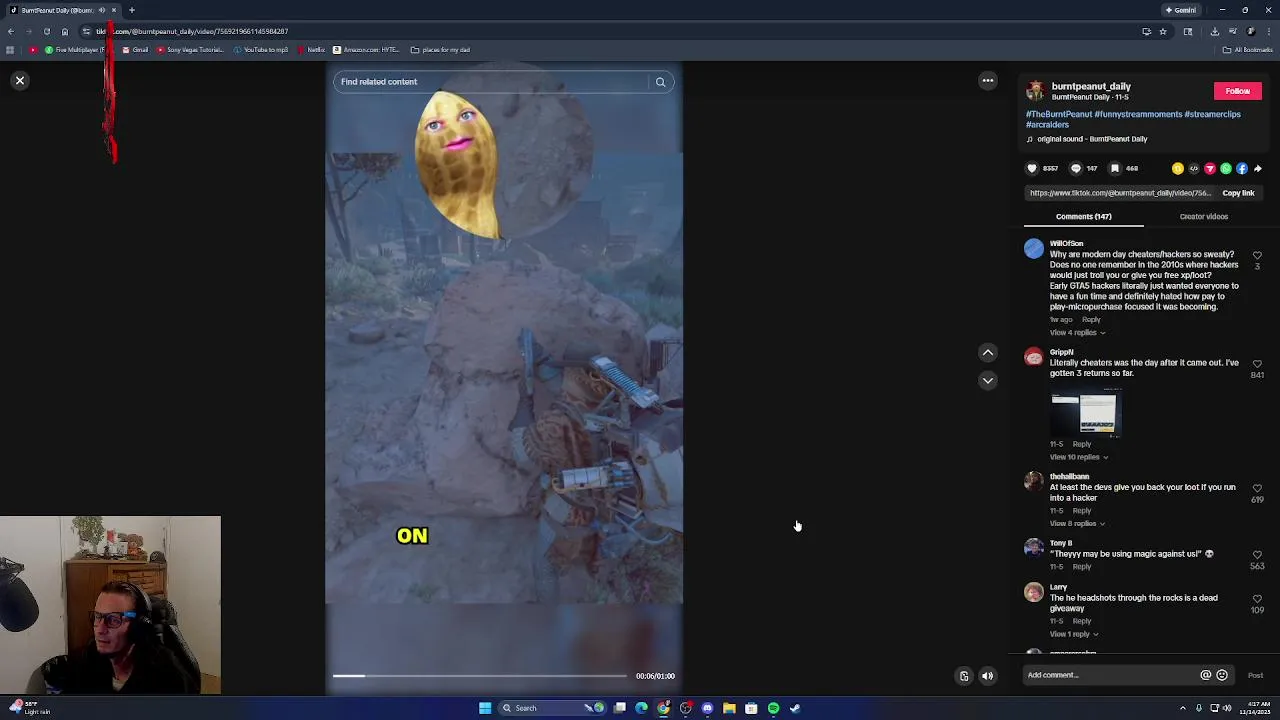Open Spotify from the taskbar
Image resolution: width=1280 pixels, height=720 pixels.
(773, 708)
